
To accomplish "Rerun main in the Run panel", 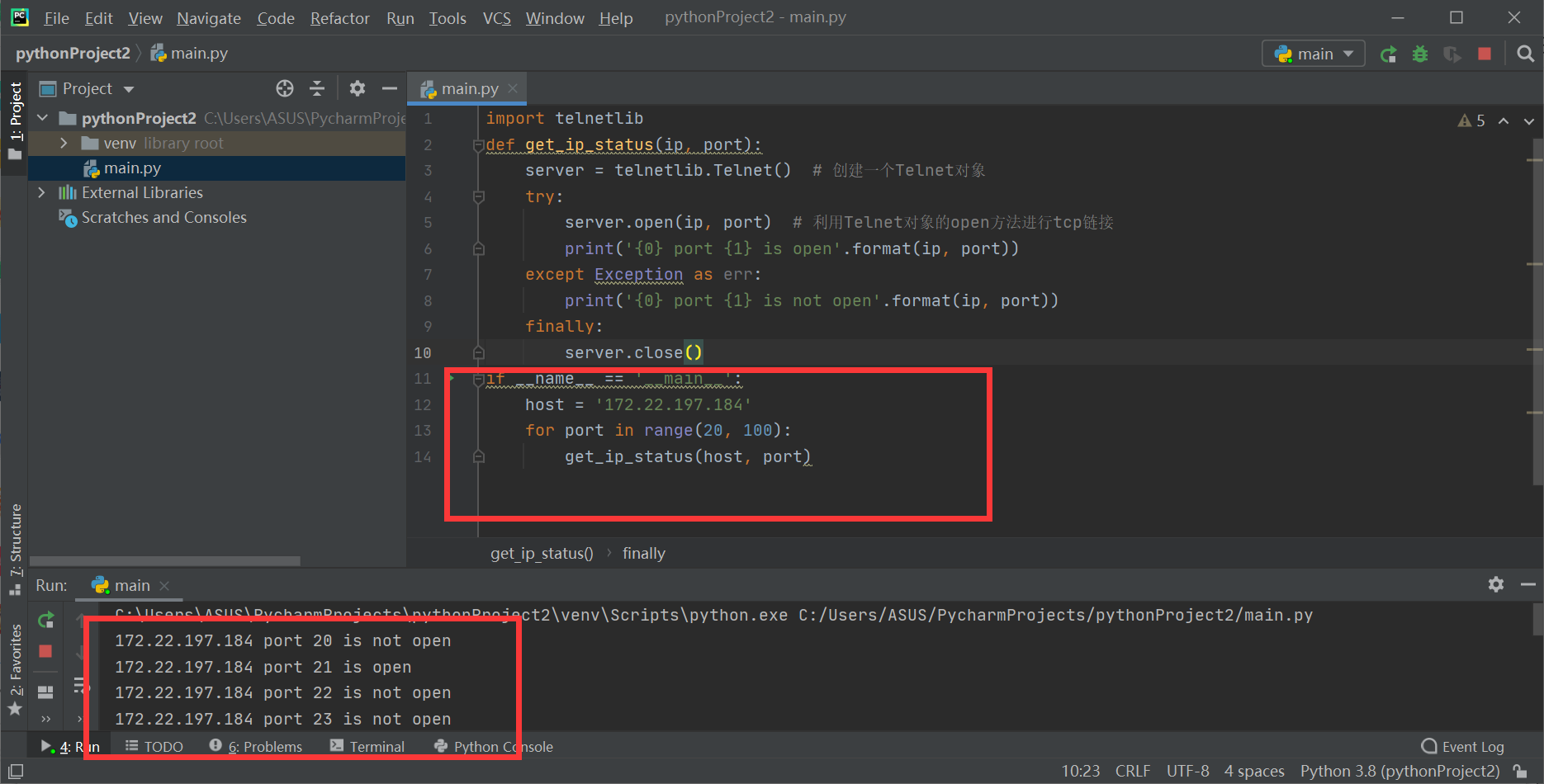I will coord(45,619).
